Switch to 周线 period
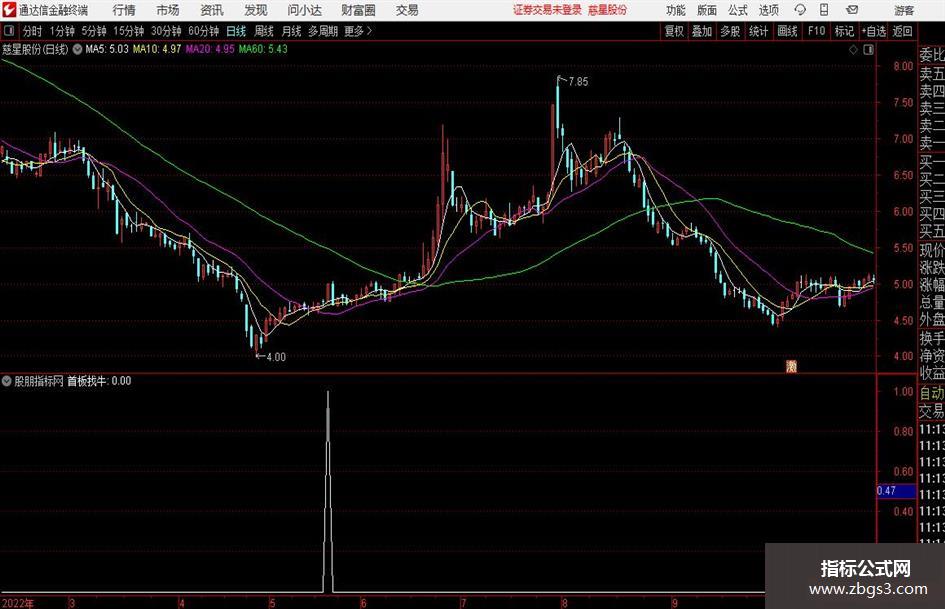Image resolution: width=945 pixels, height=609 pixels. click(264, 31)
